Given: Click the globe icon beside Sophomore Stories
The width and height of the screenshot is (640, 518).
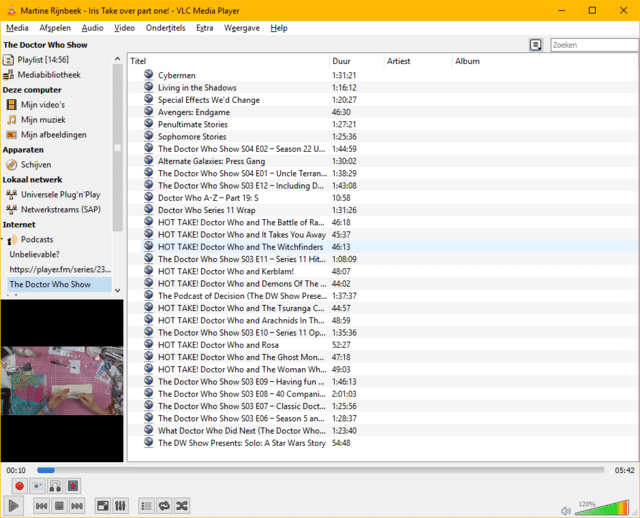Looking at the screenshot, I should 149,136.
